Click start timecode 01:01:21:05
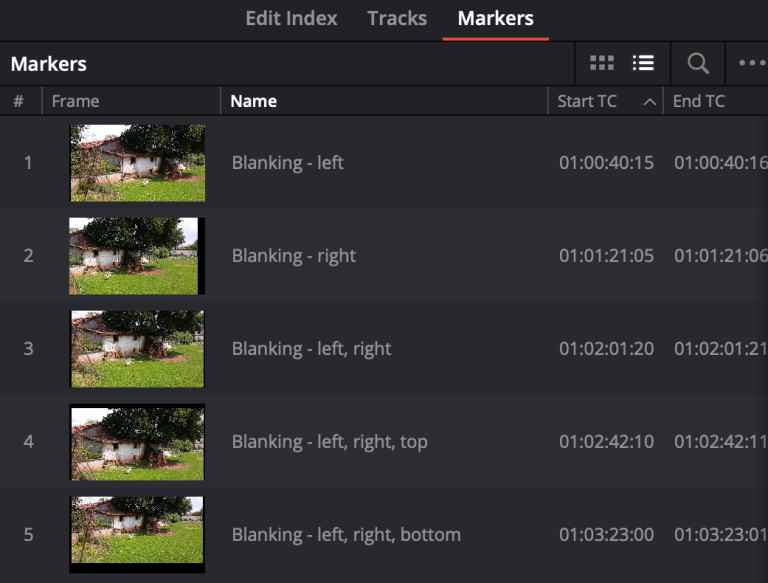 coord(606,256)
